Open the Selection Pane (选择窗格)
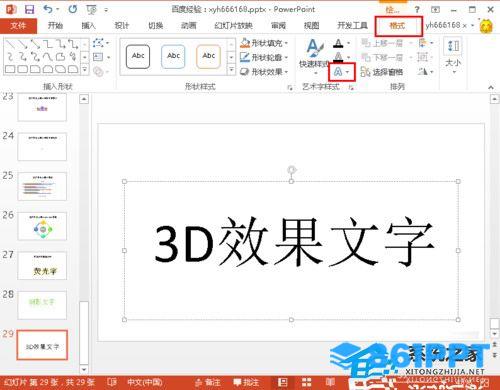 tap(382, 72)
